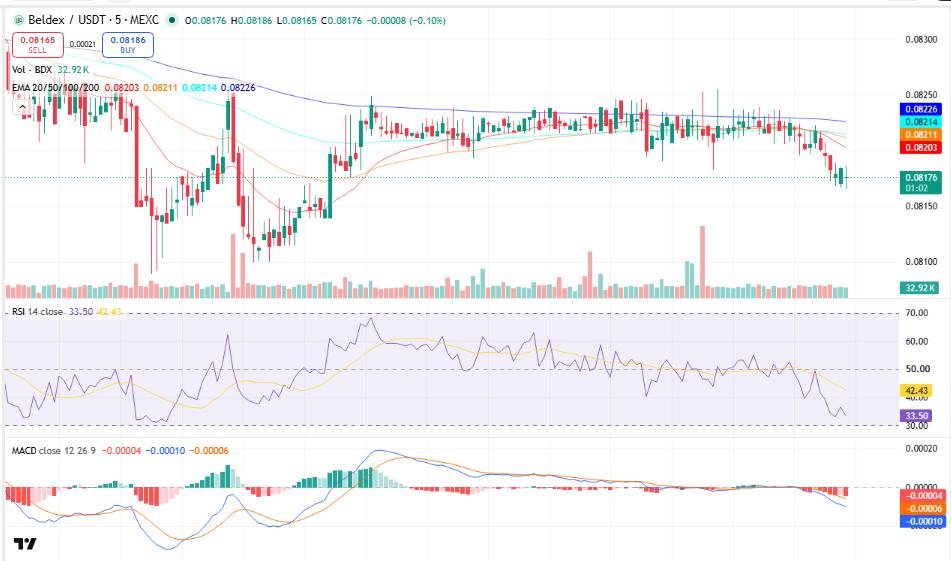951x561 pixels.
Task: Click the 0.08100 price axis tick
Action: click(x=921, y=262)
